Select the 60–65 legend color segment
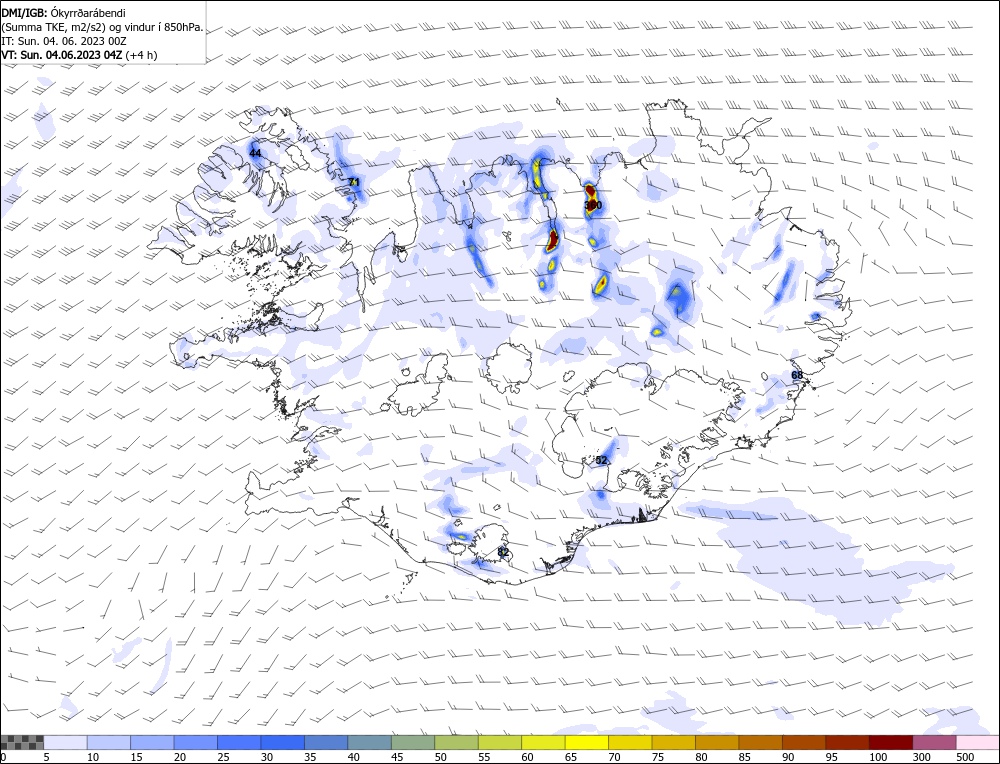The height and width of the screenshot is (764, 1000). 543,742
